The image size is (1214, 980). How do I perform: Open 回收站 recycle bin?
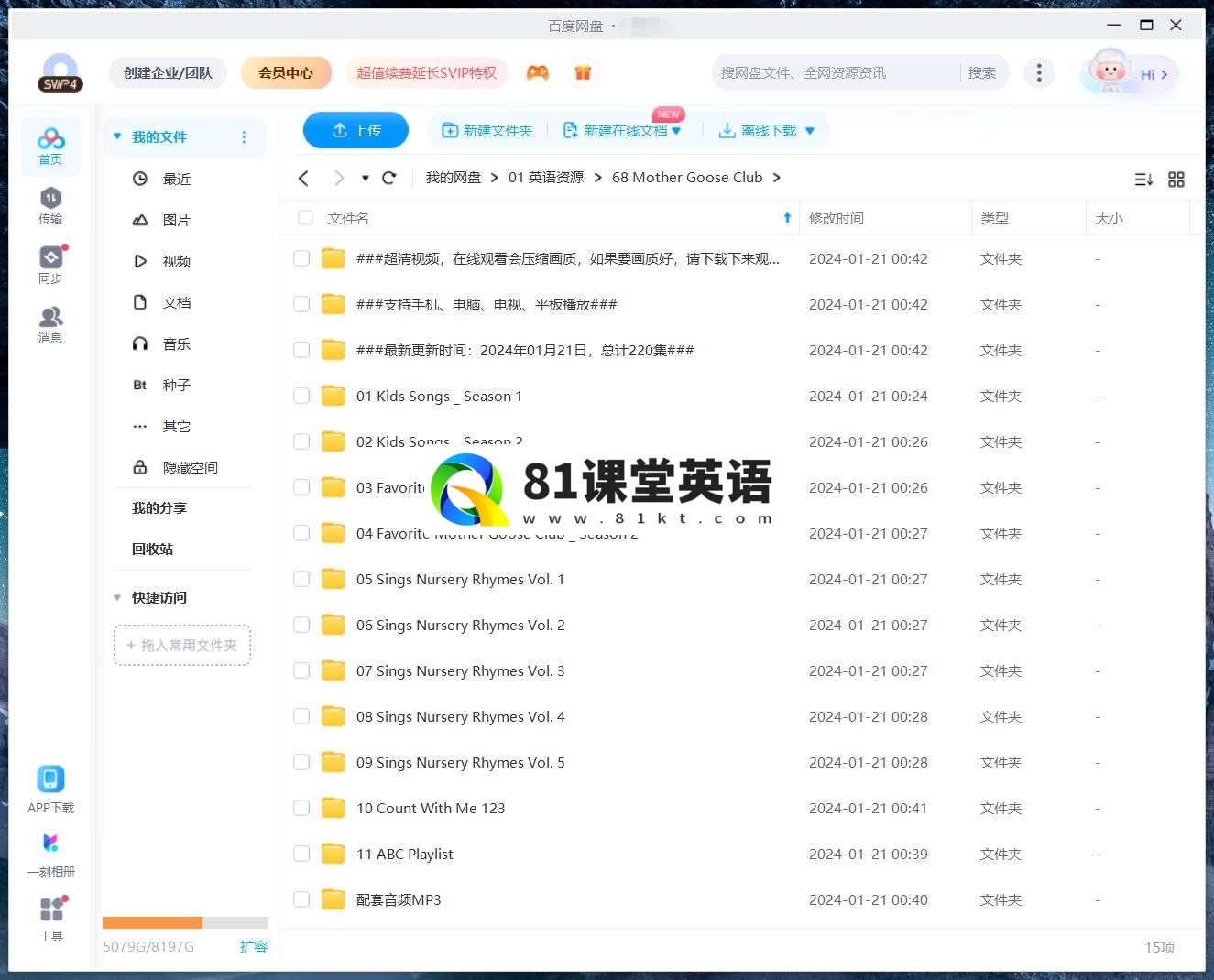(x=152, y=549)
